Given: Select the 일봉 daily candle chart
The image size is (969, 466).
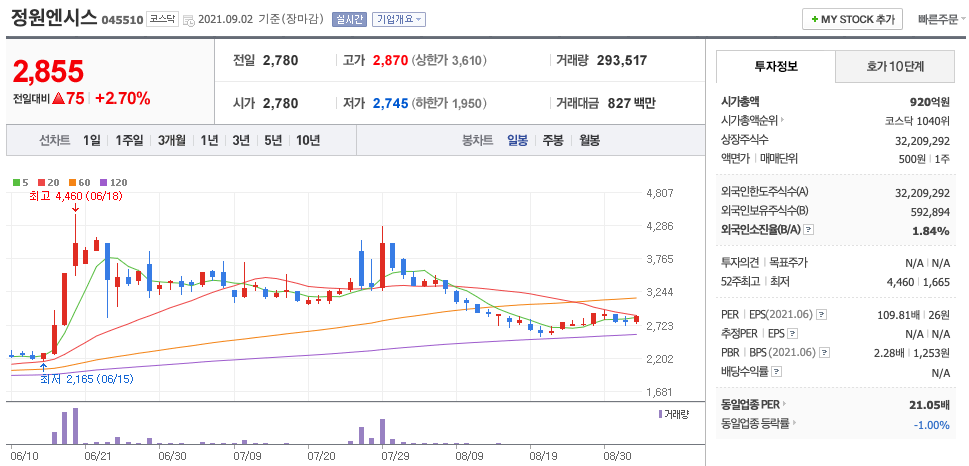Looking at the screenshot, I should pos(517,140).
